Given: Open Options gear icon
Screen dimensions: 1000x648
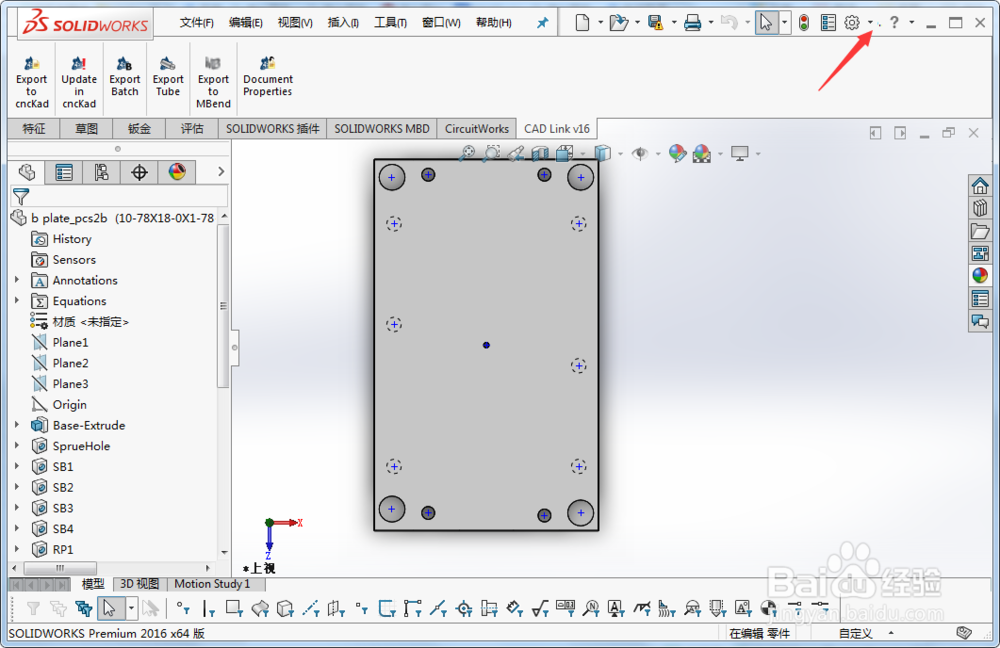Looking at the screenshot, I should click(x=851, y=23).
